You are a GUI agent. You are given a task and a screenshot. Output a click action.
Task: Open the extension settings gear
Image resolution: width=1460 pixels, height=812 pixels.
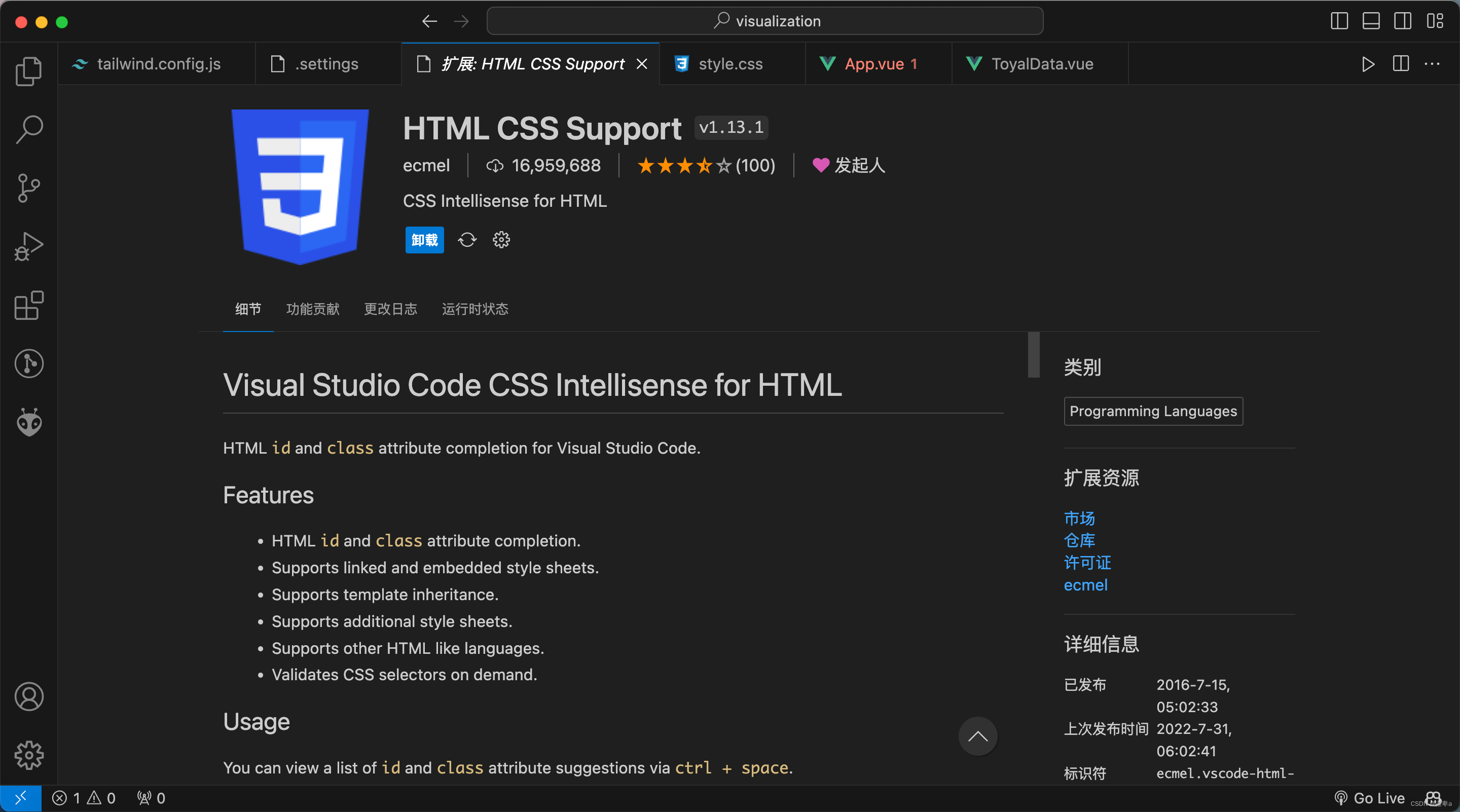click(x=501, y=240)
